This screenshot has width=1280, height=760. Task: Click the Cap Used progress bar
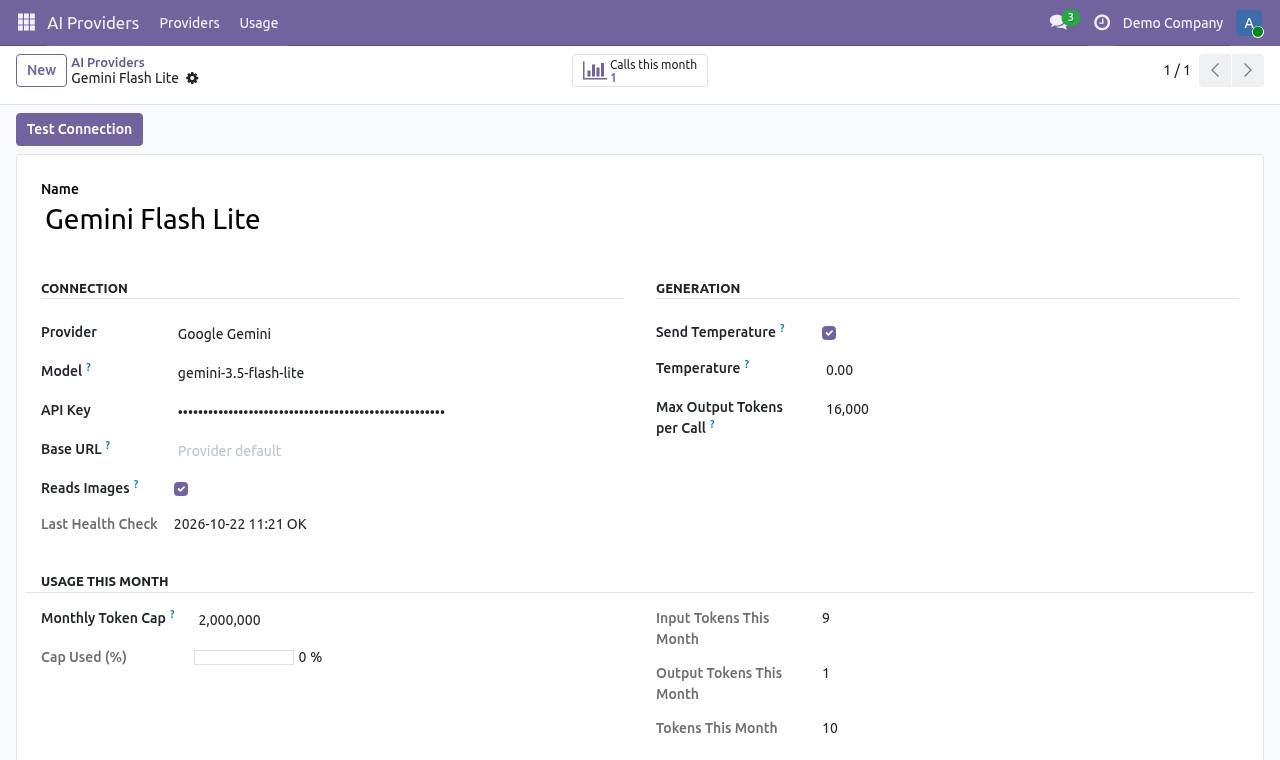(x=244, y=657)
